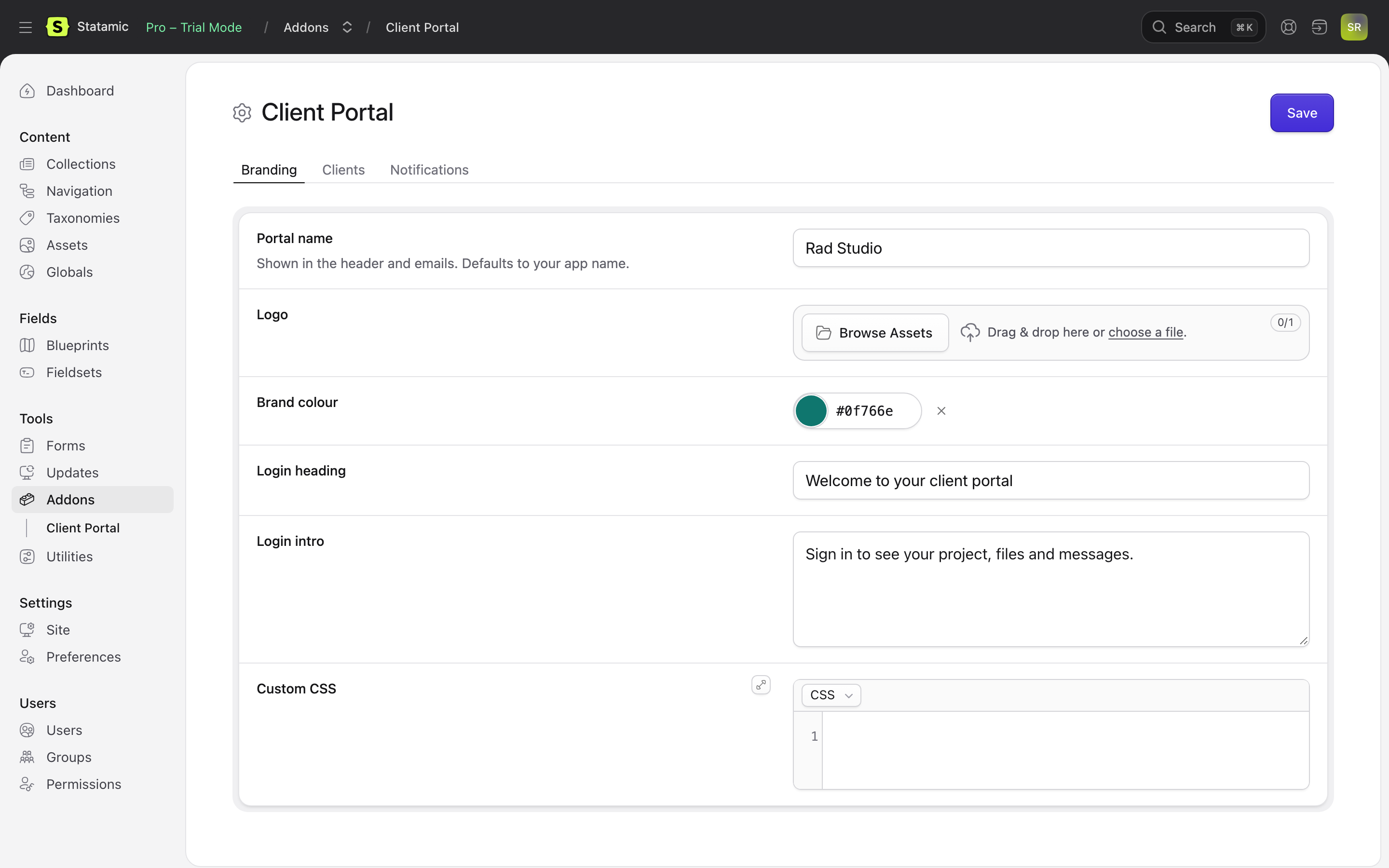The image size is (1389, 868).
Task: Click into the Custom CSS code editor
Action: 1065,750
